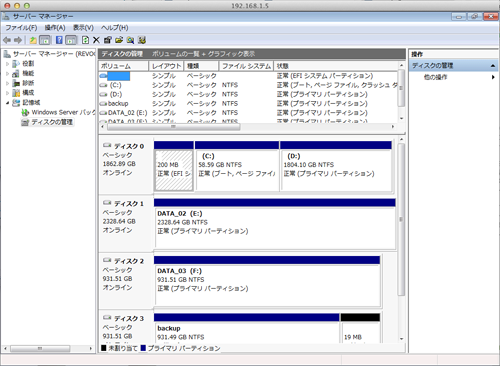Screen dimensions: 500x366
Task: Expand the 構成 tree node arrow
Action: 8,93
